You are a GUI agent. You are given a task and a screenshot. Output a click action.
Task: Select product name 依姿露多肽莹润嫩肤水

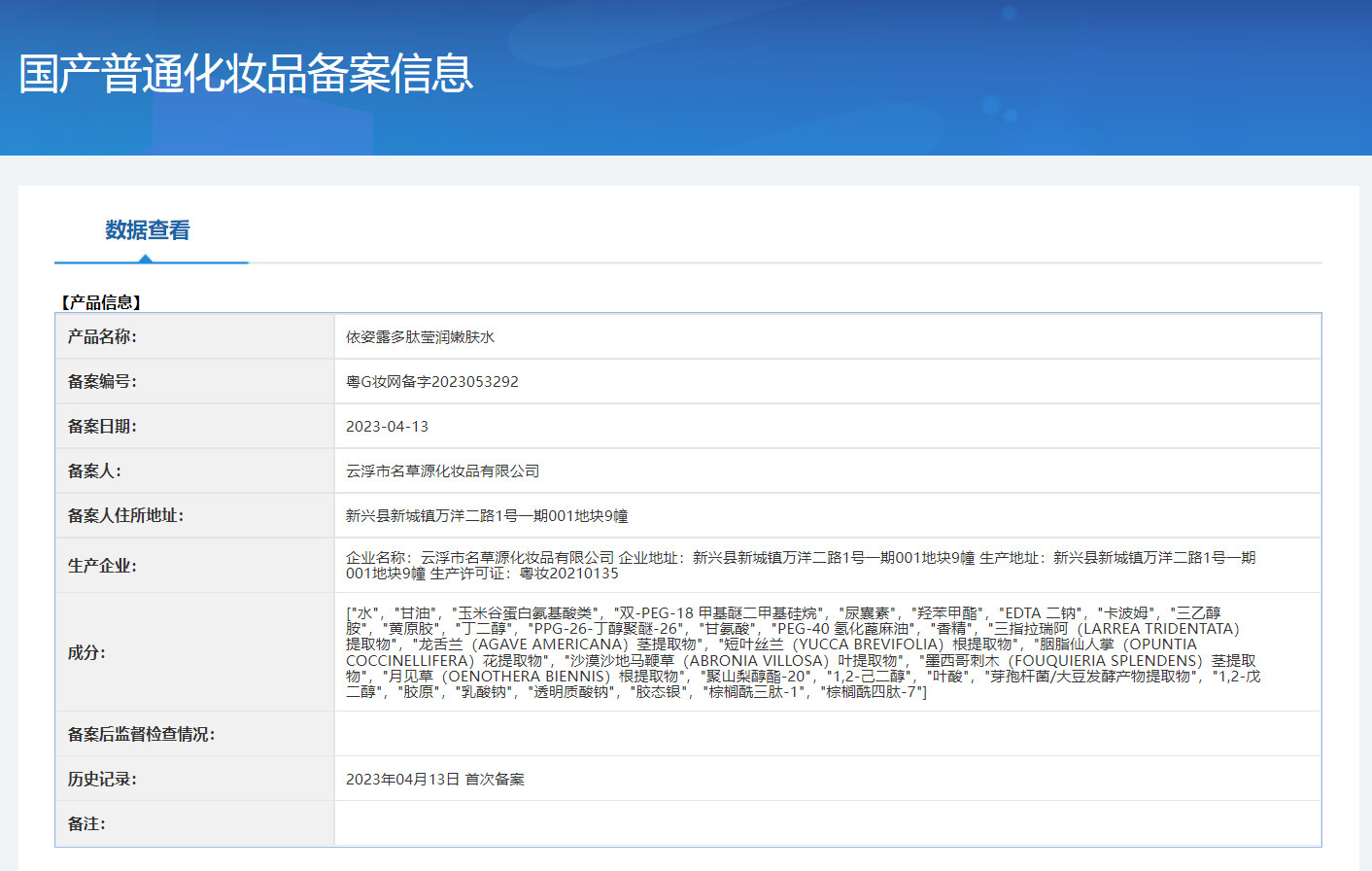pyautogui.click(x=420, y=337)
